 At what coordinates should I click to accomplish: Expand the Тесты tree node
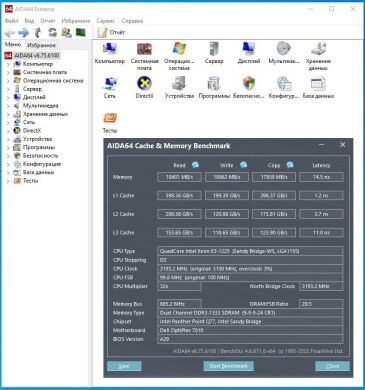[x=8, y=181]
